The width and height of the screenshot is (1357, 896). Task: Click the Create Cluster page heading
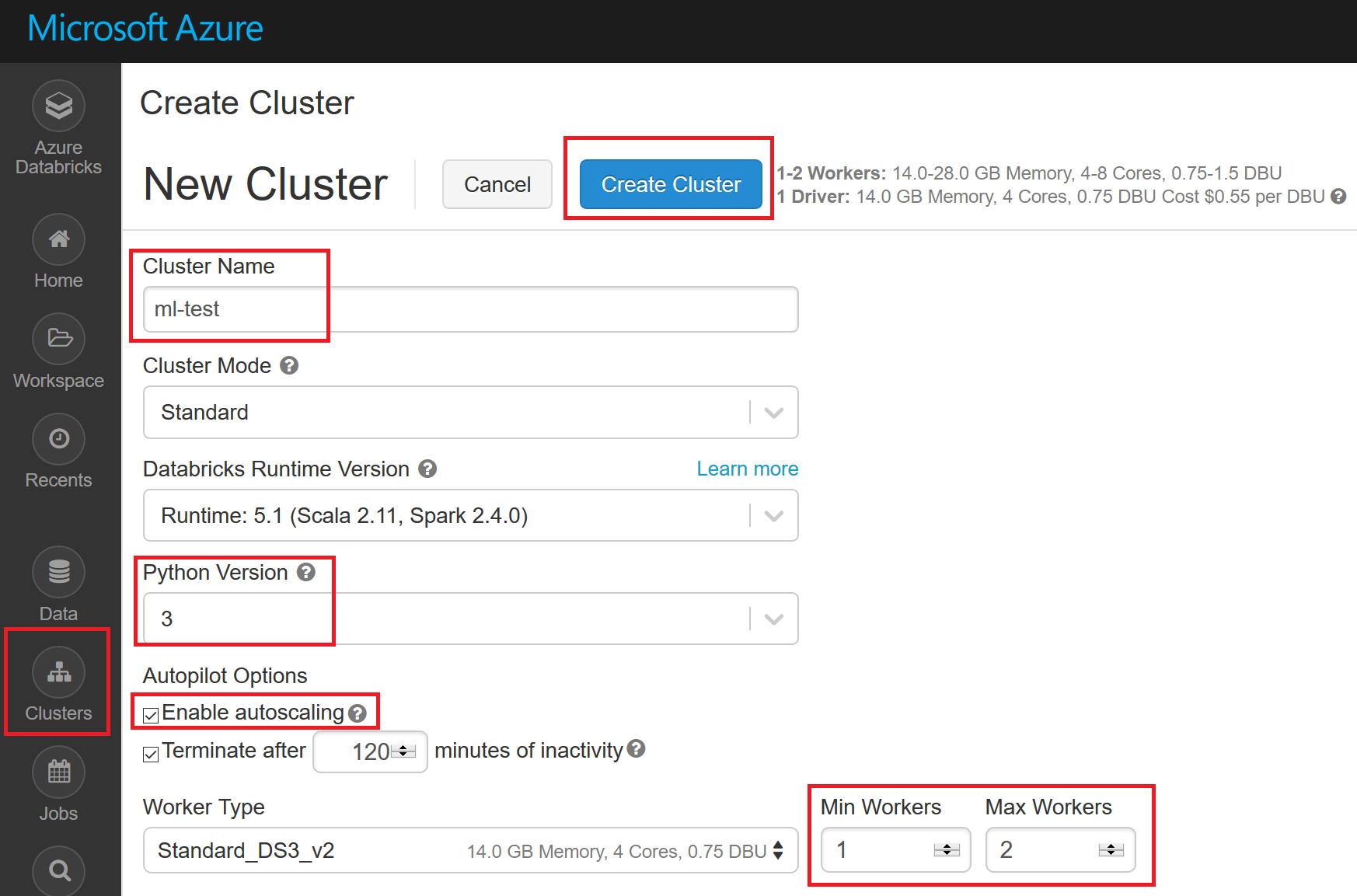coord(247,103)
